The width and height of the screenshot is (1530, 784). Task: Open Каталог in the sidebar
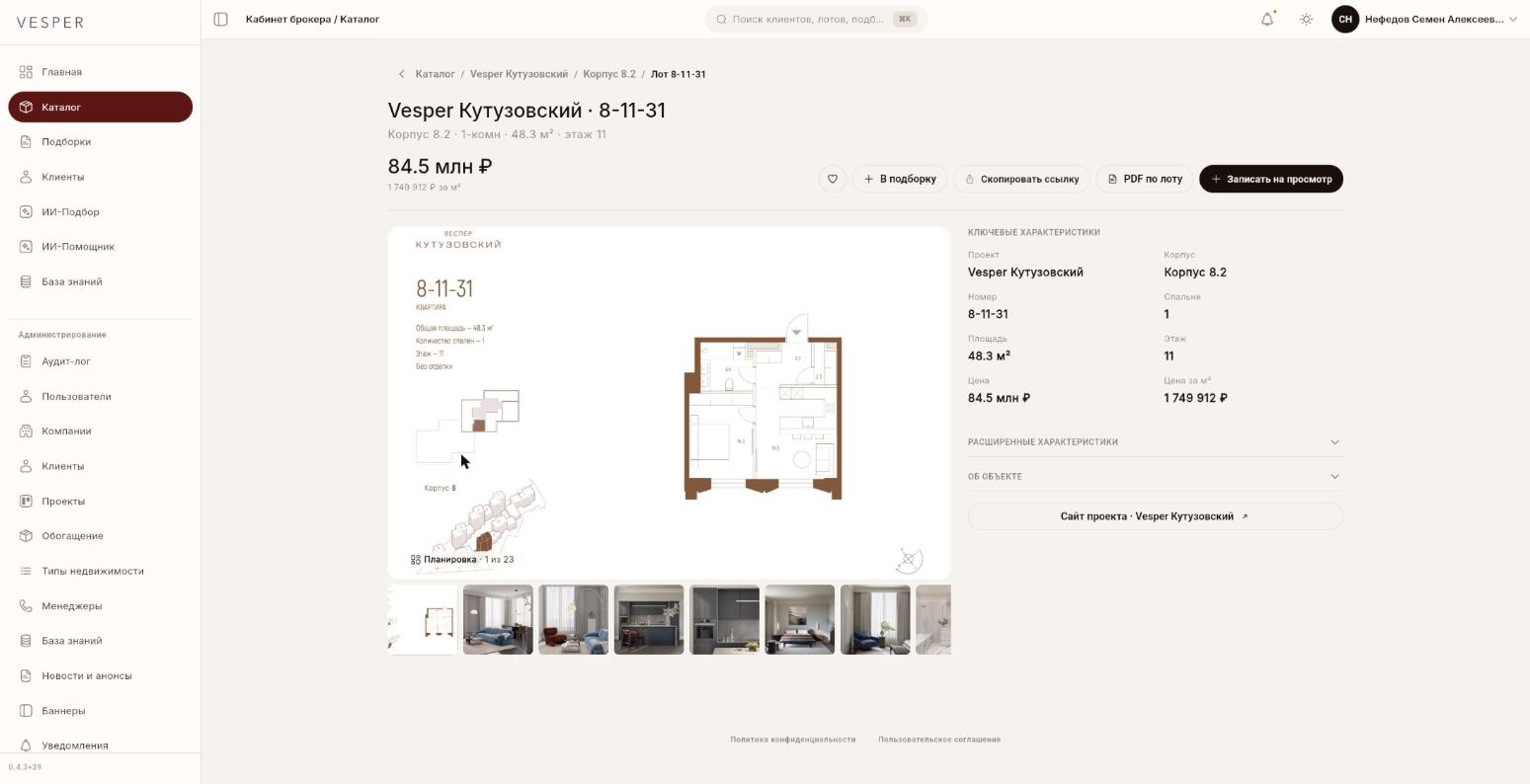coord(100,107)
